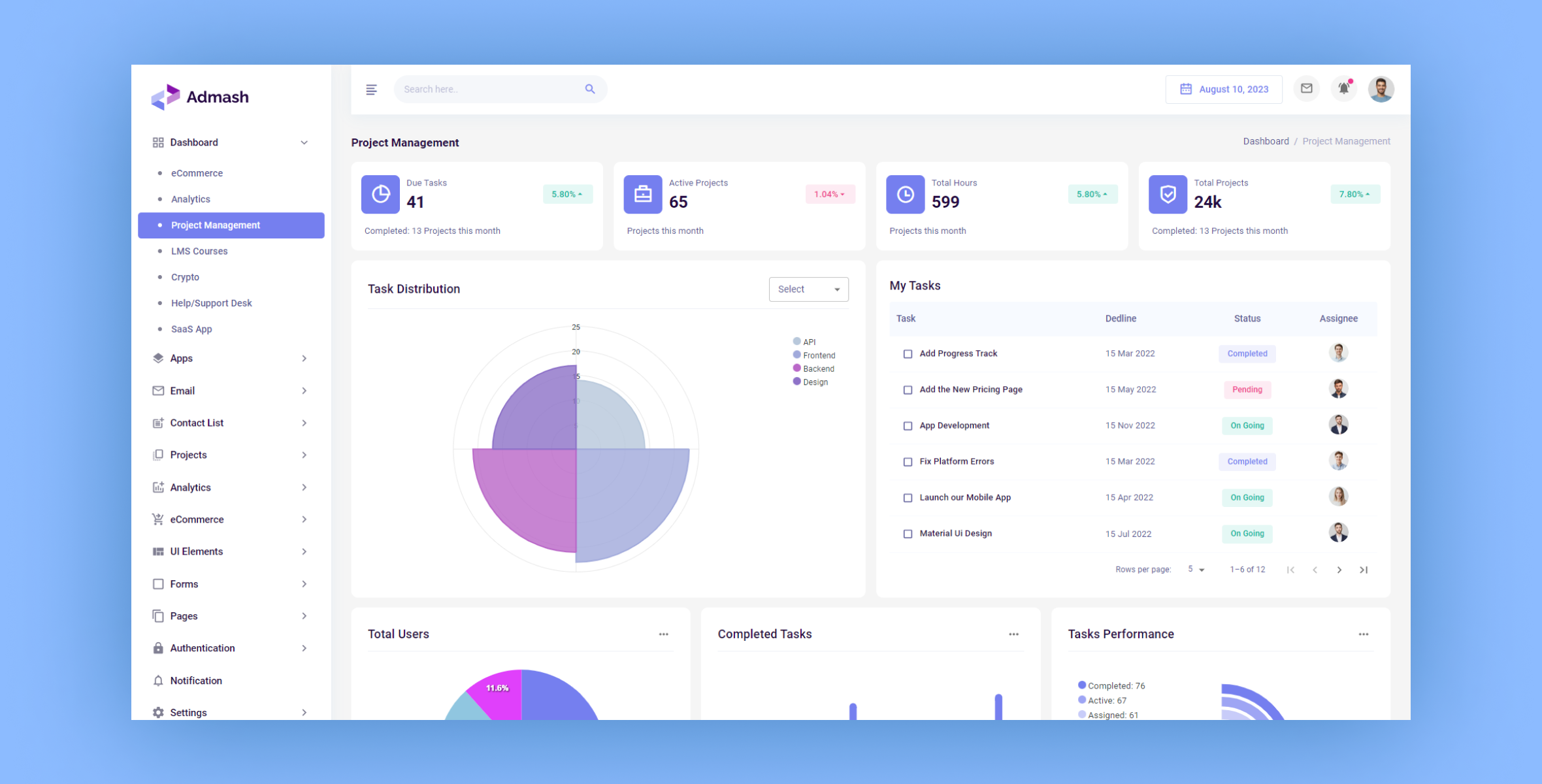1542x784 pixels.
Task: Check the App Development task checkbox
Action: coord(908,425)
